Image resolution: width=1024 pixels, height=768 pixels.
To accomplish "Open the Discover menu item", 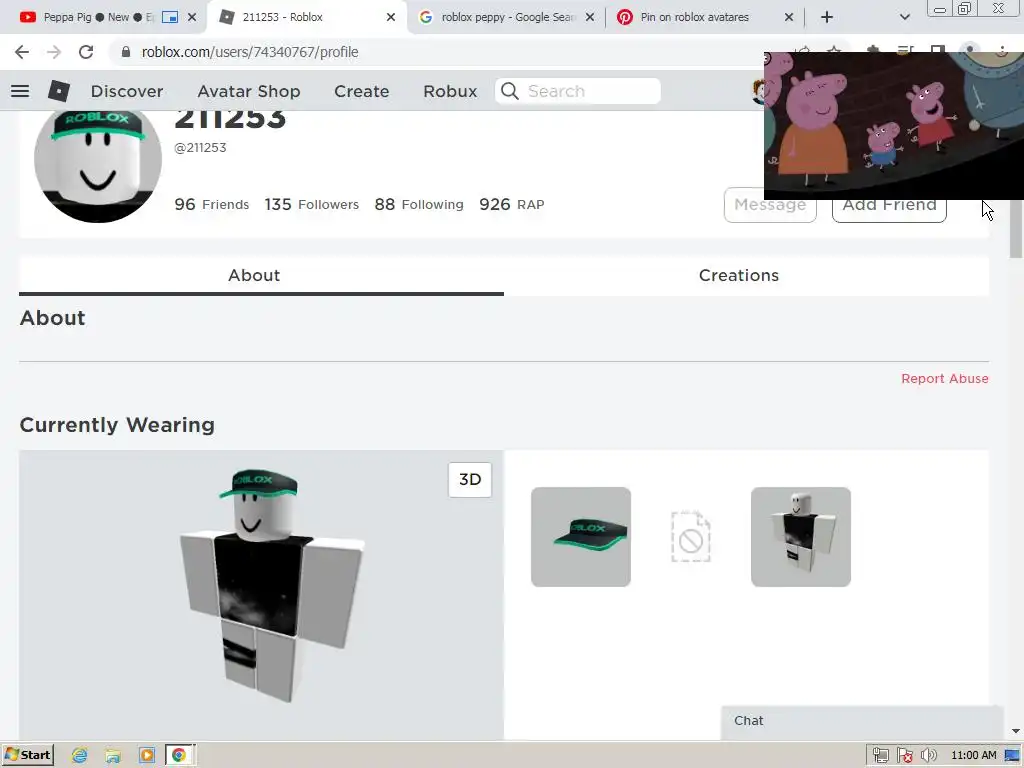I will click(127, 91).
